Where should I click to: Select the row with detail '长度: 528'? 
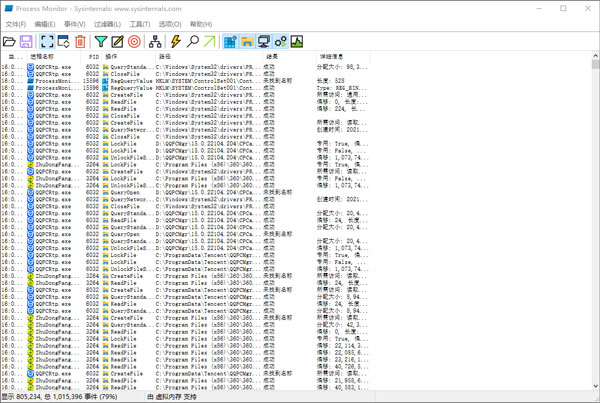tap(185, 81)
